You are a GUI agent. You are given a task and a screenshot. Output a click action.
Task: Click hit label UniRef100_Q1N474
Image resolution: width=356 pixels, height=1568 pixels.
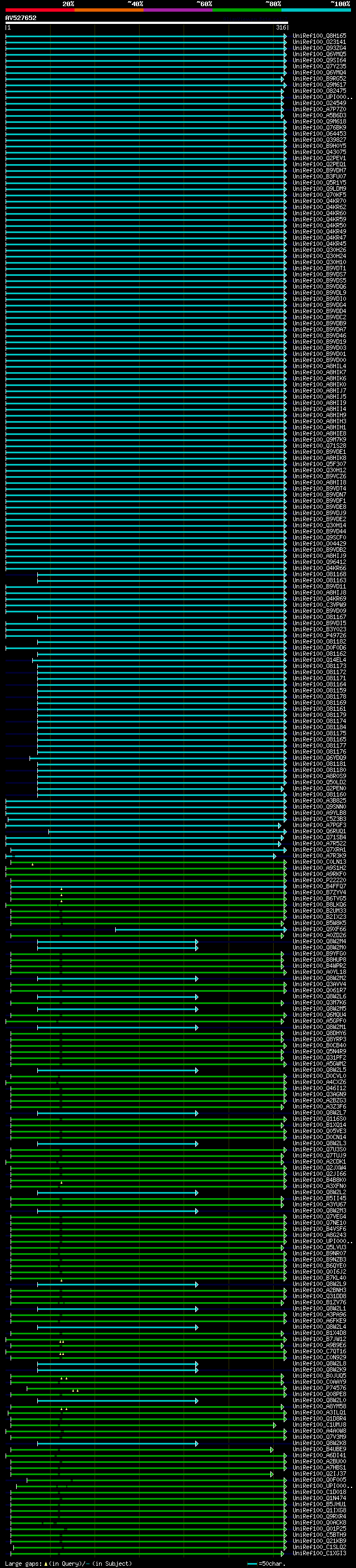click(319, 1498)
